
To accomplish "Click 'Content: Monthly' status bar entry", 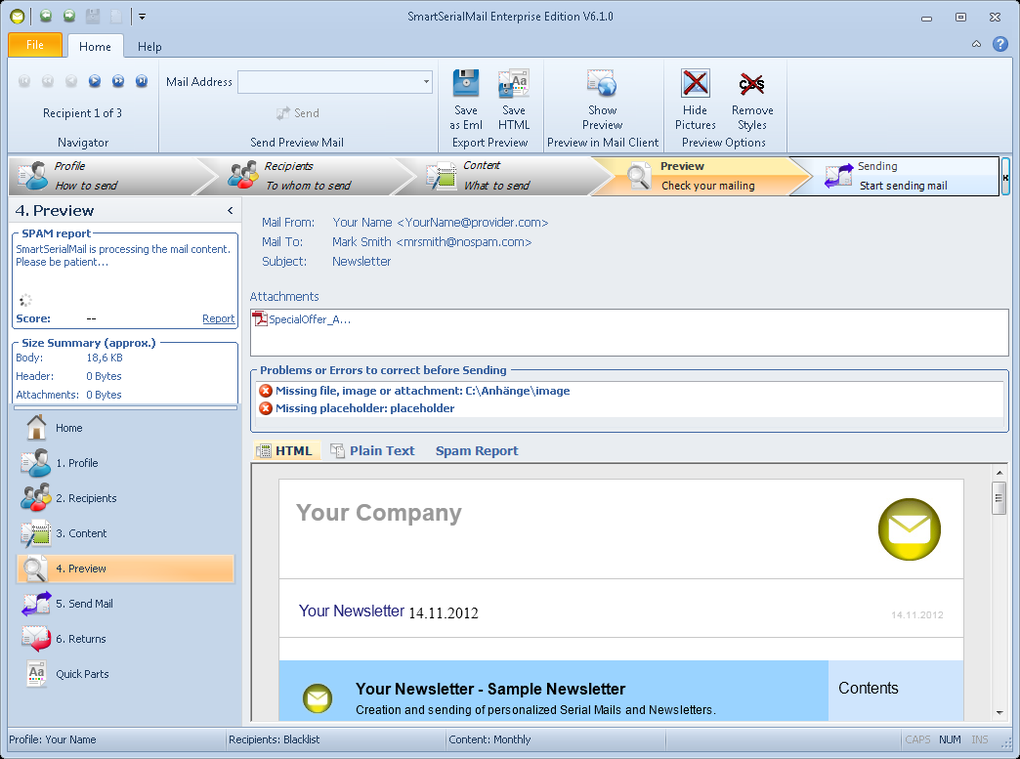I will click(x=489, y=739).
